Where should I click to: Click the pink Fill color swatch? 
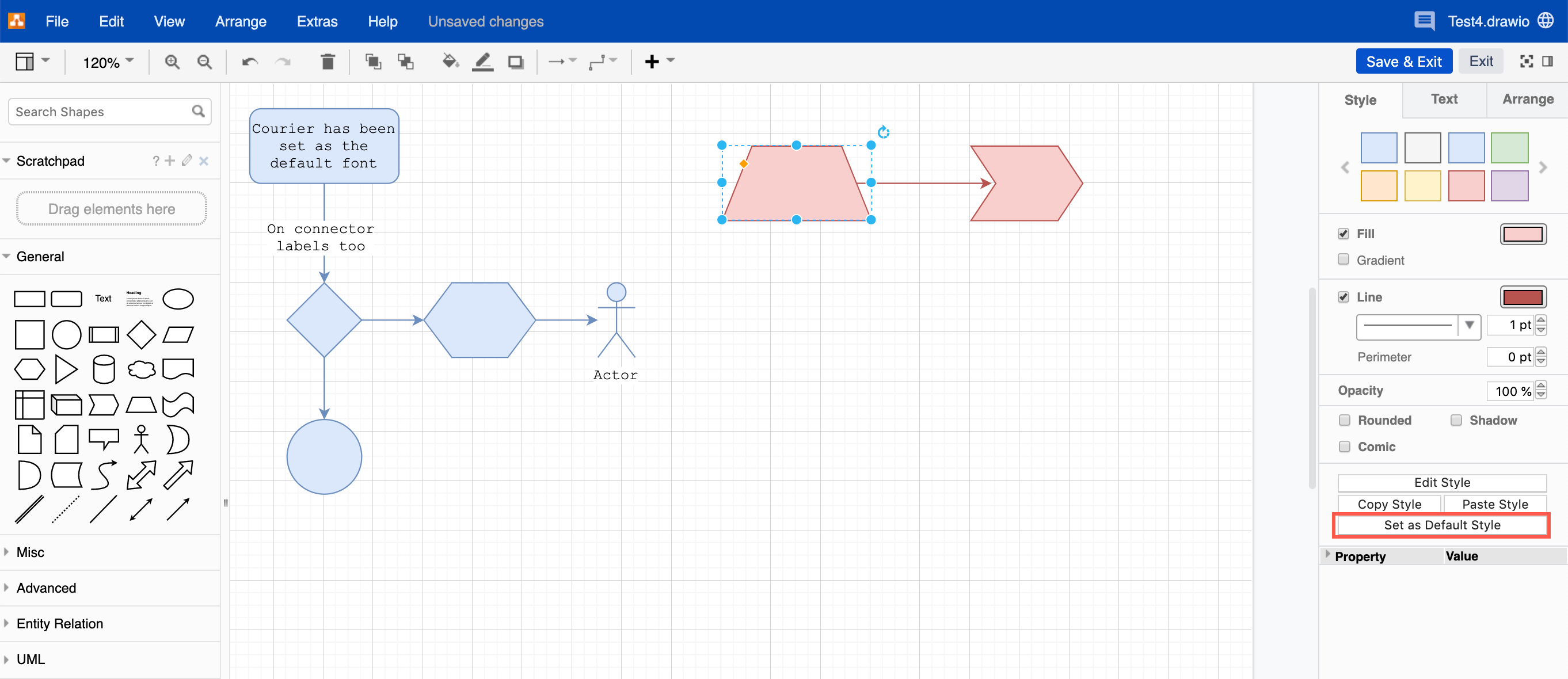1524,234
